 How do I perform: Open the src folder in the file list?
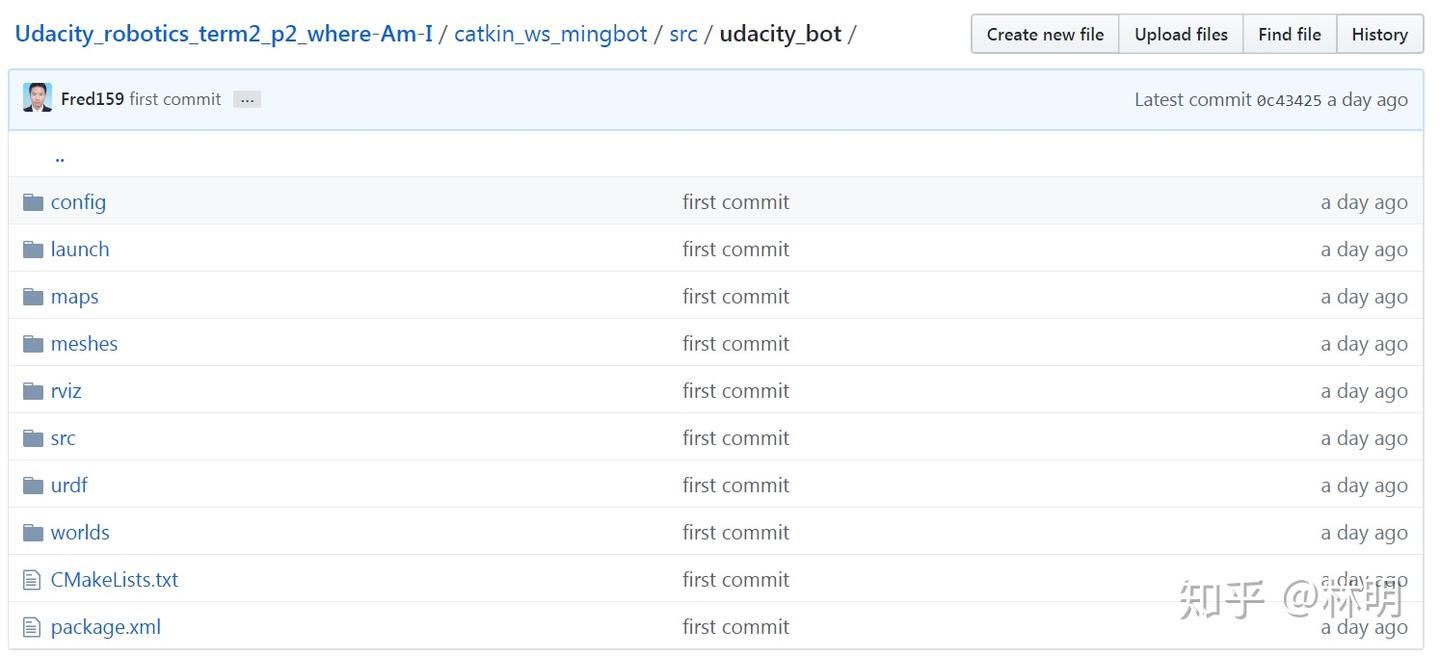point(63,438)
